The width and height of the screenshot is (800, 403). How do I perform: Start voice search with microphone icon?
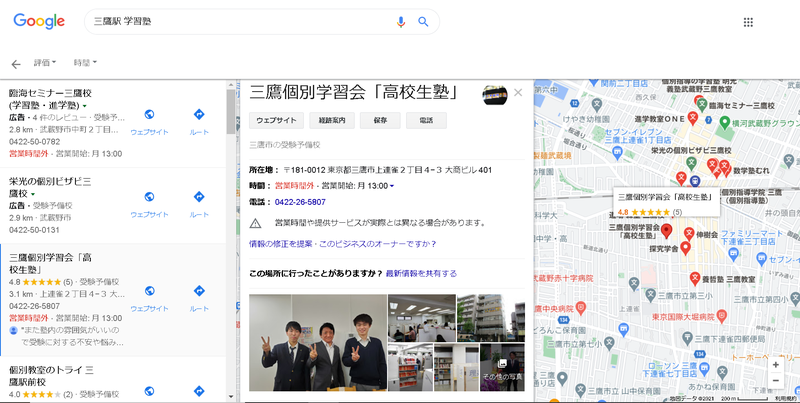pyautogui.click(x=401, y=22)
